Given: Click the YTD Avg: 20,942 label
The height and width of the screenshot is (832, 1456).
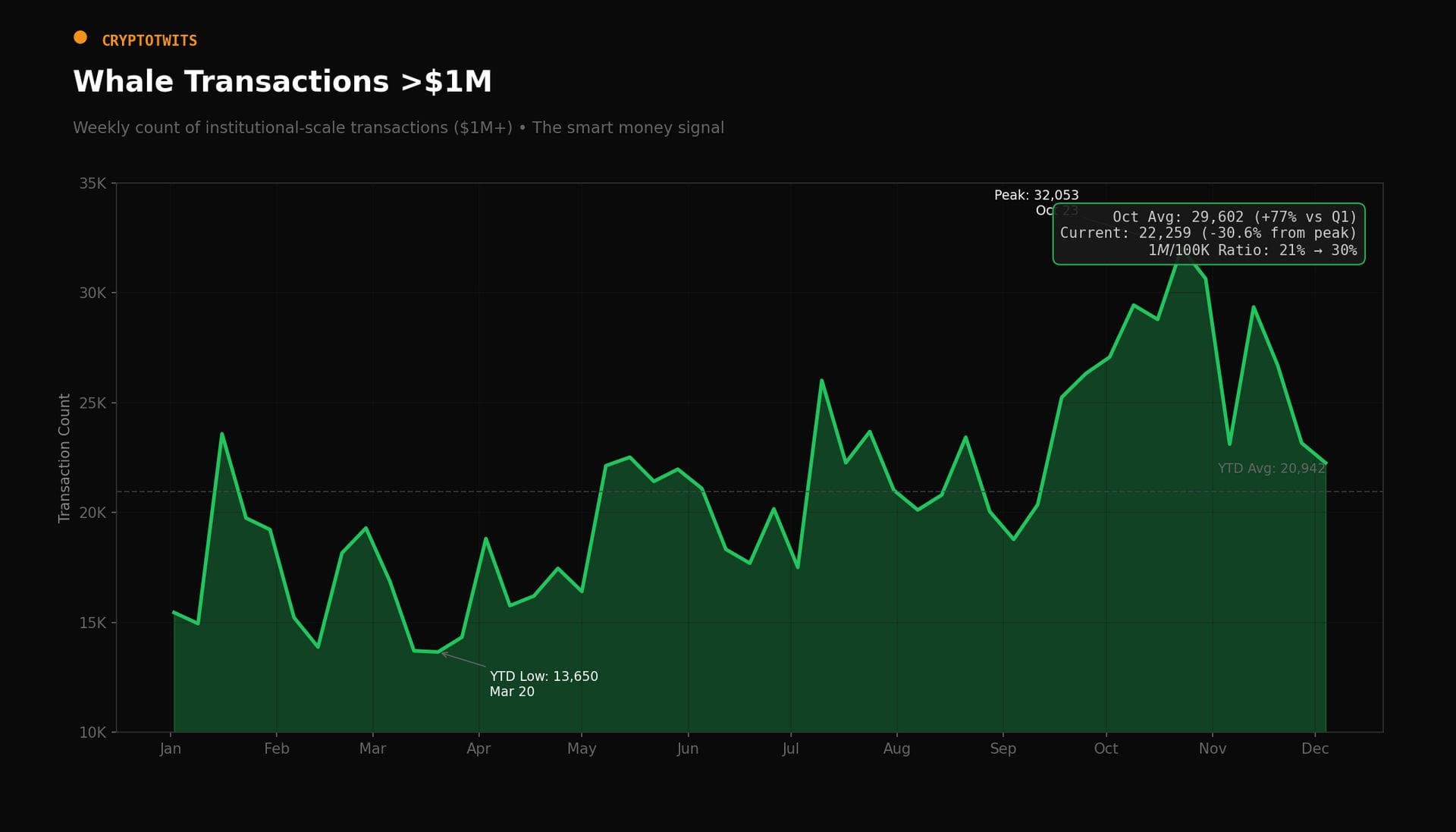Looking at the screenshot, I should pyautogui.click(x=1271, y=469).
